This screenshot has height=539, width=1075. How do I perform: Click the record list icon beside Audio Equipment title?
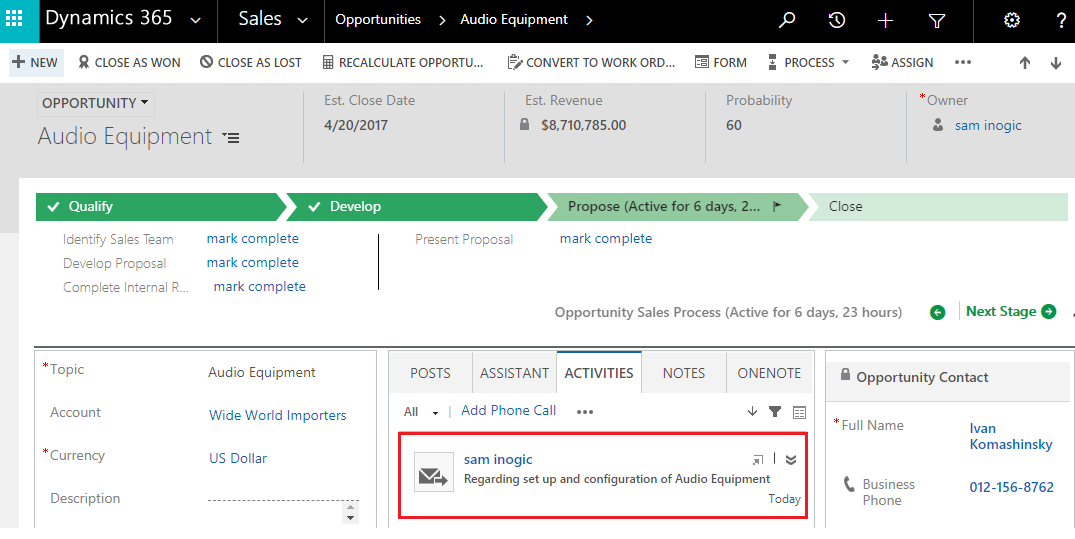tap(232, 138)
